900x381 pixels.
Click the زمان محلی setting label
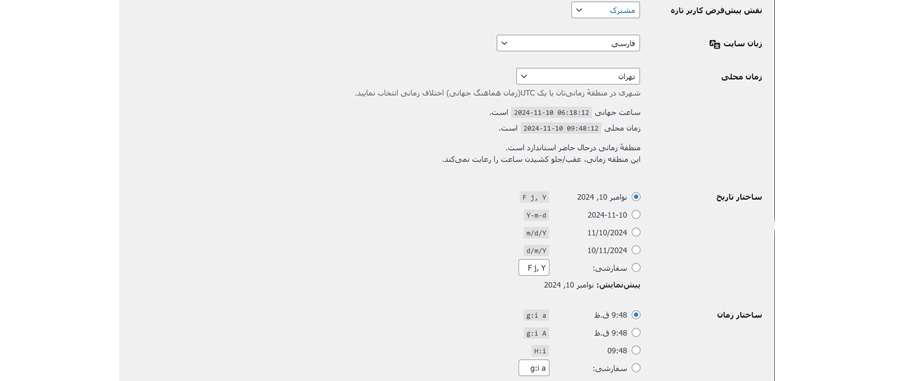coord(742,77)
